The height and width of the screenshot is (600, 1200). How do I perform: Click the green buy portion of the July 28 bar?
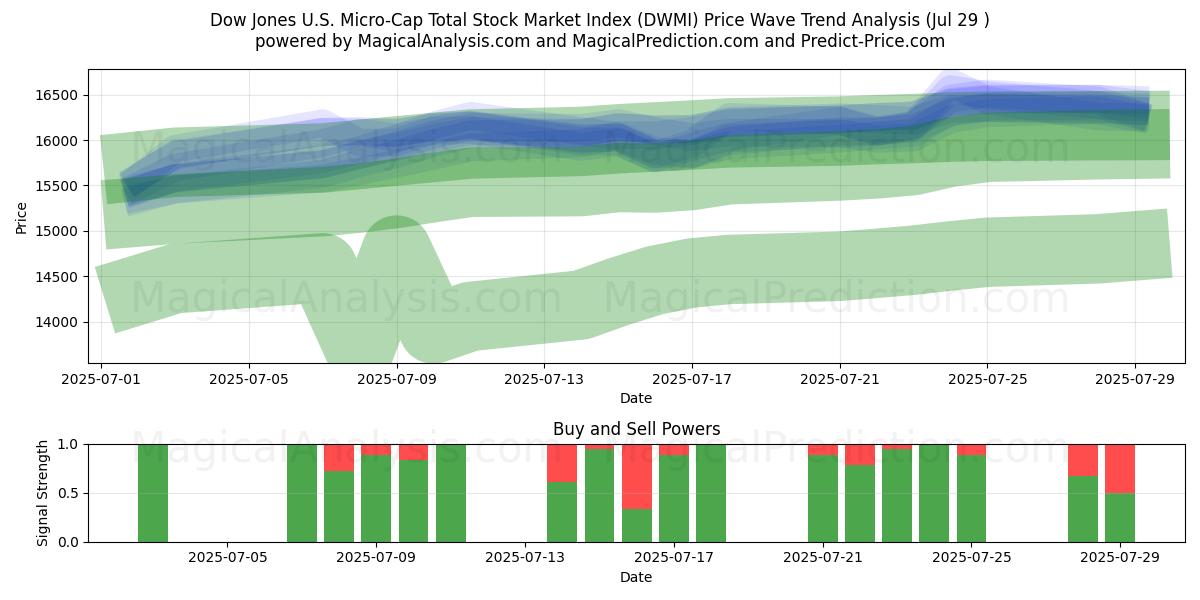(1083, 509)
